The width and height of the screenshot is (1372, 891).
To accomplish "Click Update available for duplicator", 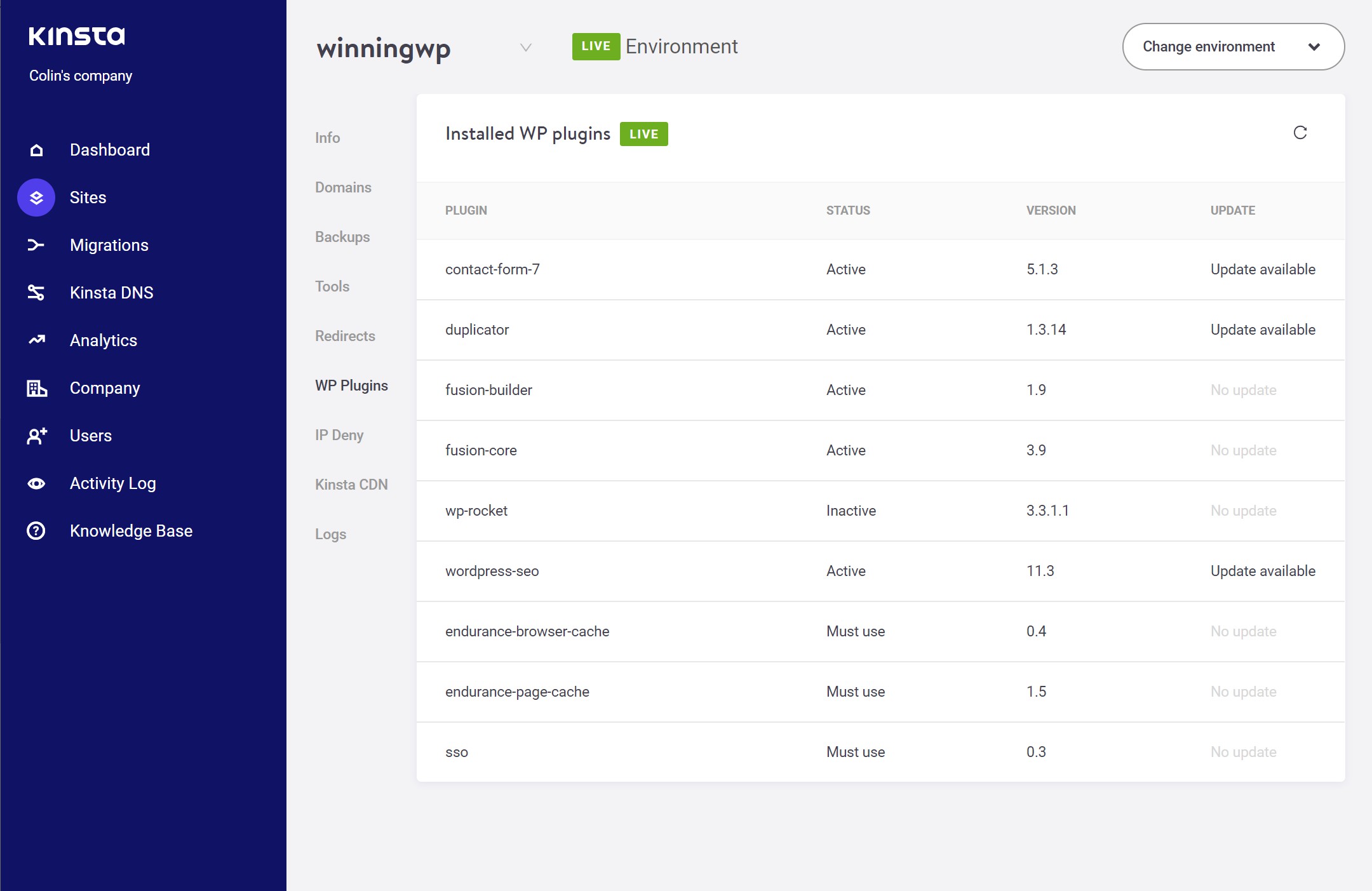I will [x=1263, y=330].
